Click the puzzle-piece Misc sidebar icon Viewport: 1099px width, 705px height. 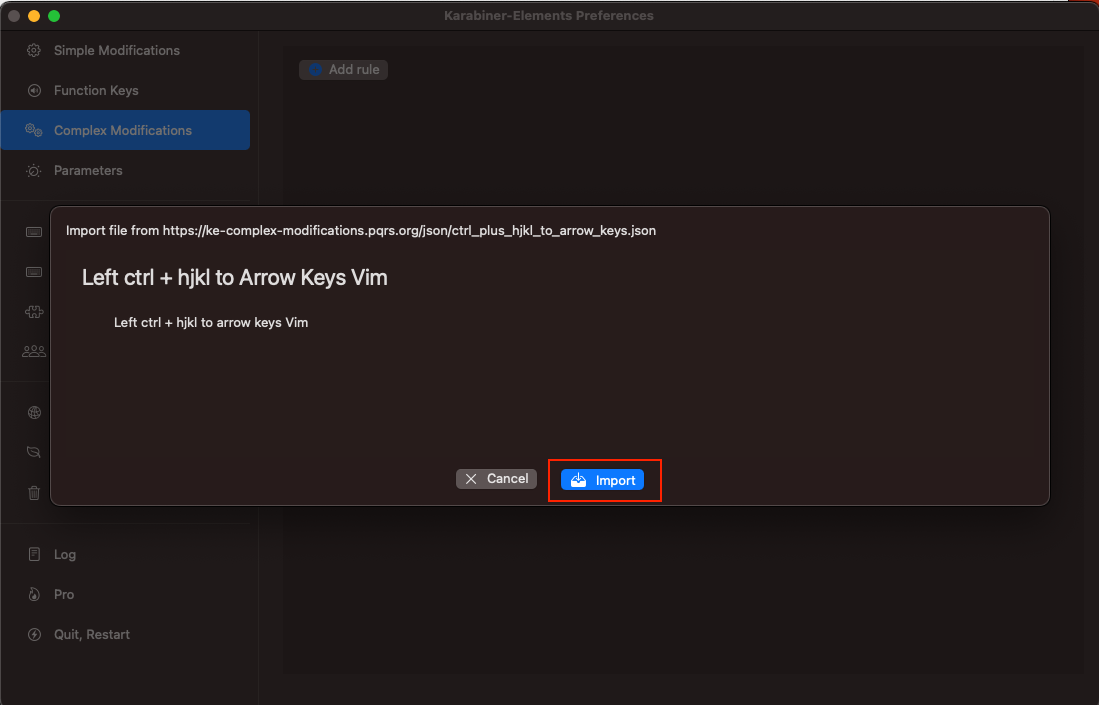pos(33,312)
